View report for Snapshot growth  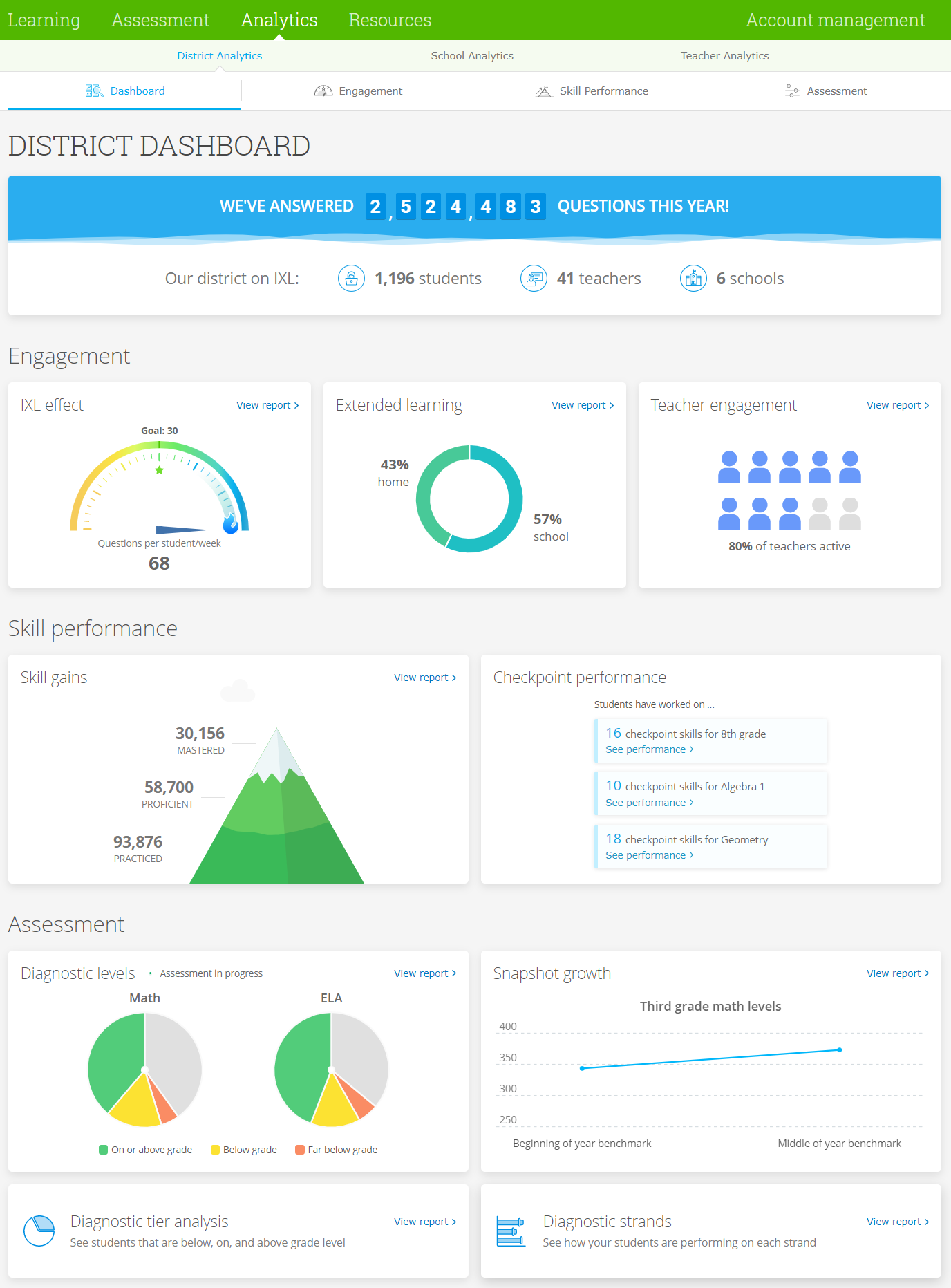pos(898,973)
